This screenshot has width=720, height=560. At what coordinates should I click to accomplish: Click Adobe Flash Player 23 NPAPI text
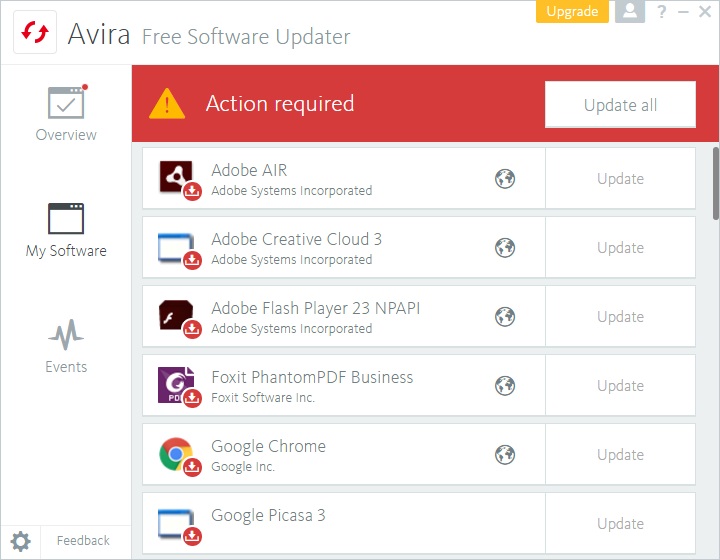pos(316,308)
